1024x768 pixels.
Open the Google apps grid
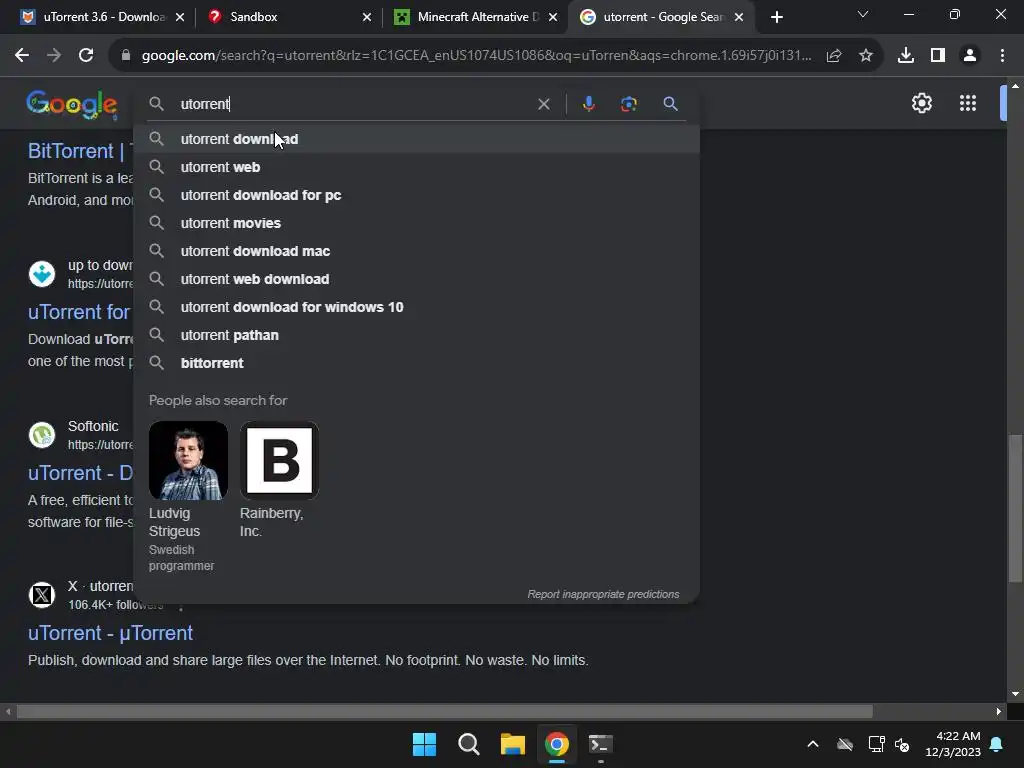click(x=968, y=103)
